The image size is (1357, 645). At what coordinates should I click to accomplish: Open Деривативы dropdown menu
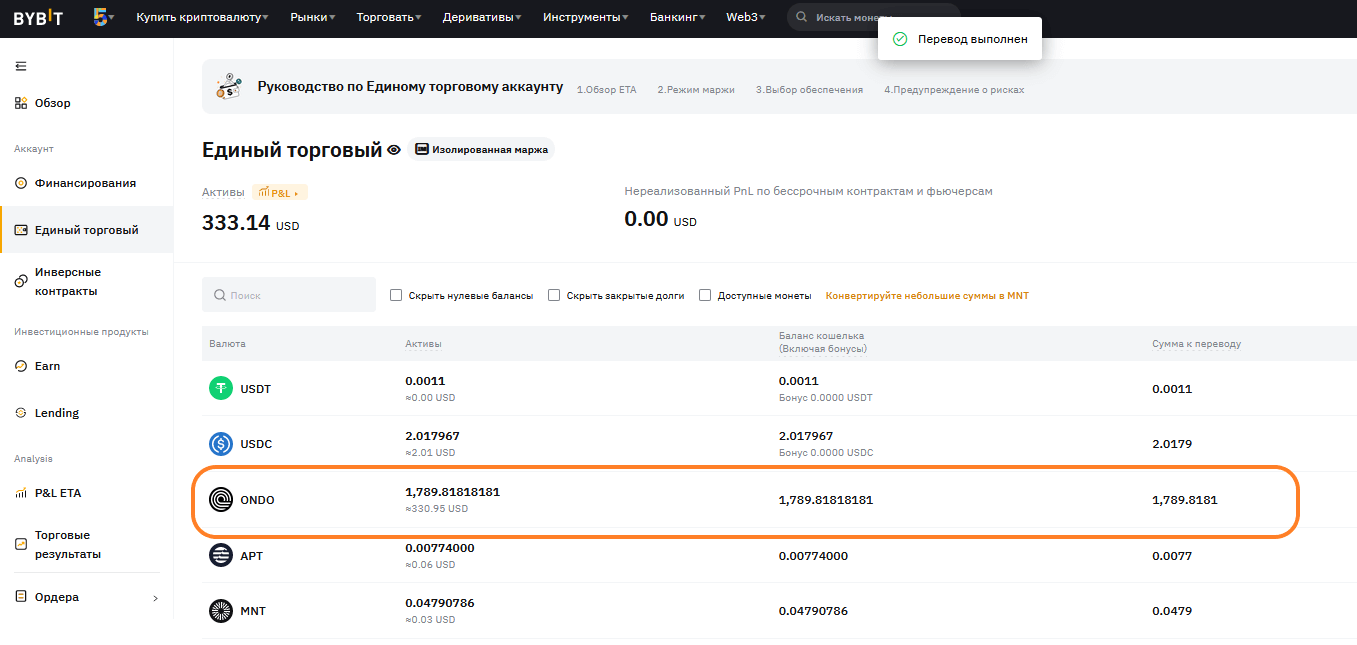482,17
